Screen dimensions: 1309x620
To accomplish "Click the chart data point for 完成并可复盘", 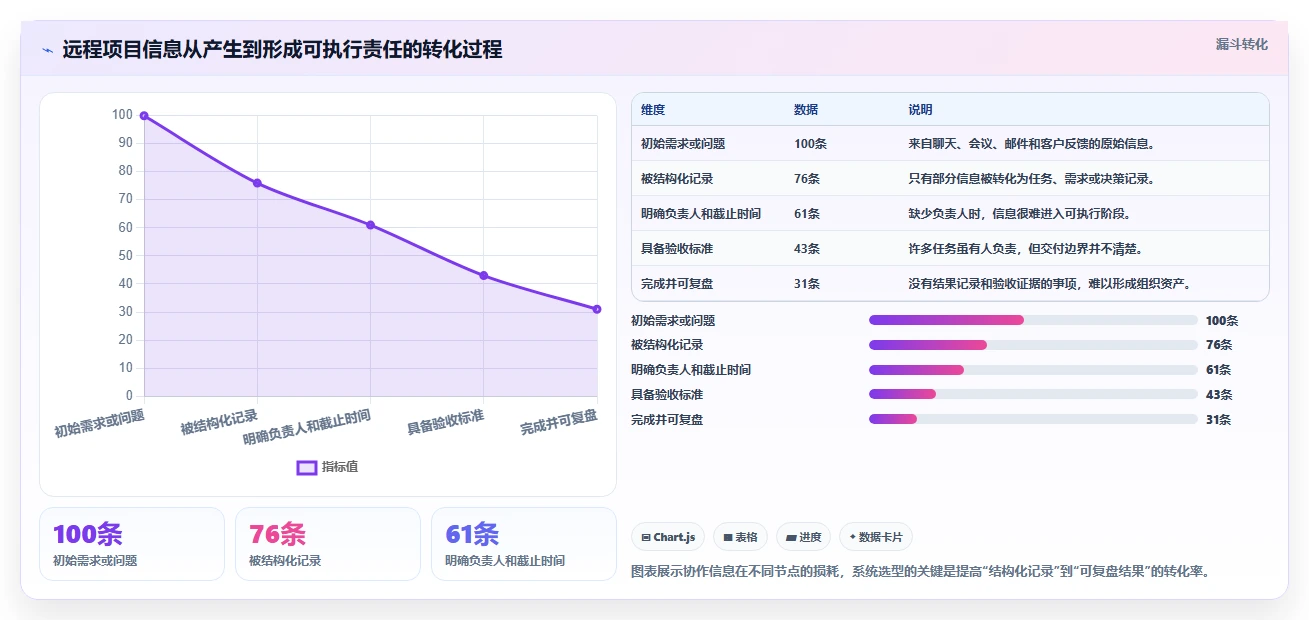I will [597, 309].
